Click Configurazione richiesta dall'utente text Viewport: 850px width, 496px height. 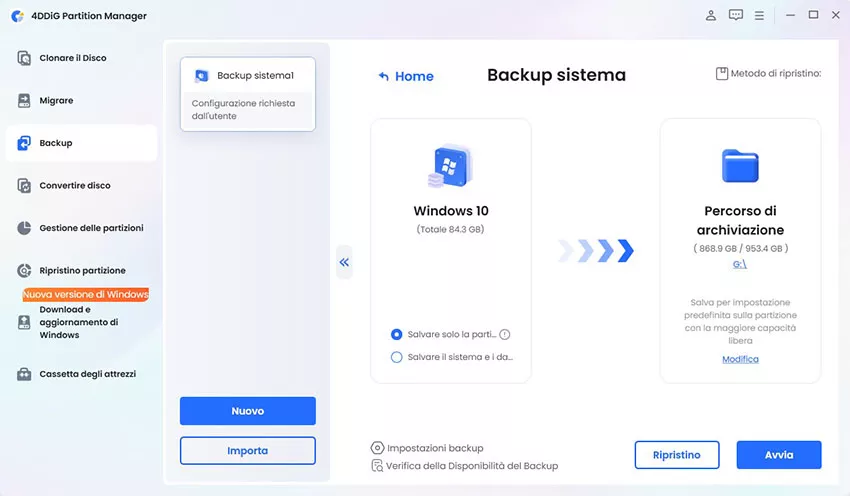point(243,109)
